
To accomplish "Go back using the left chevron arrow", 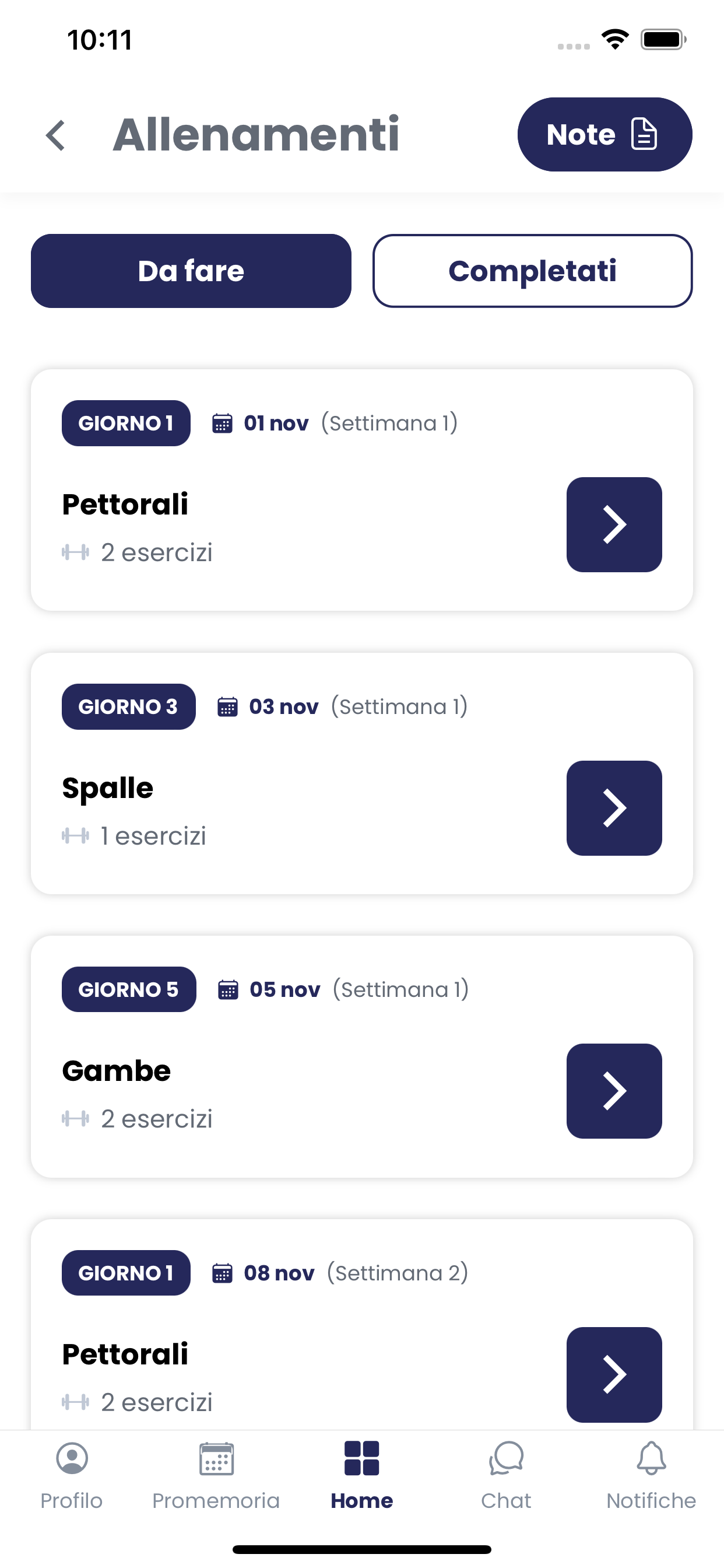I will pyautogui.click(x=55, y=135).
